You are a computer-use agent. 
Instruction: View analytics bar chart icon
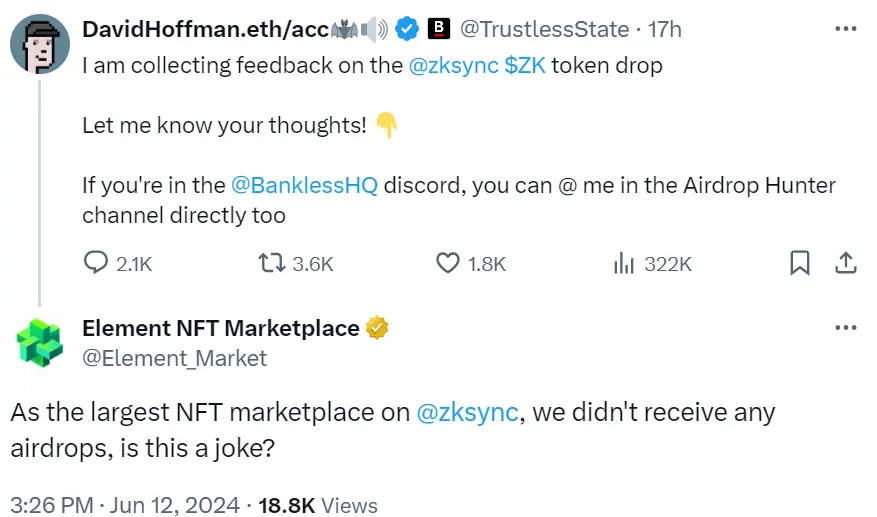[624, 263]
